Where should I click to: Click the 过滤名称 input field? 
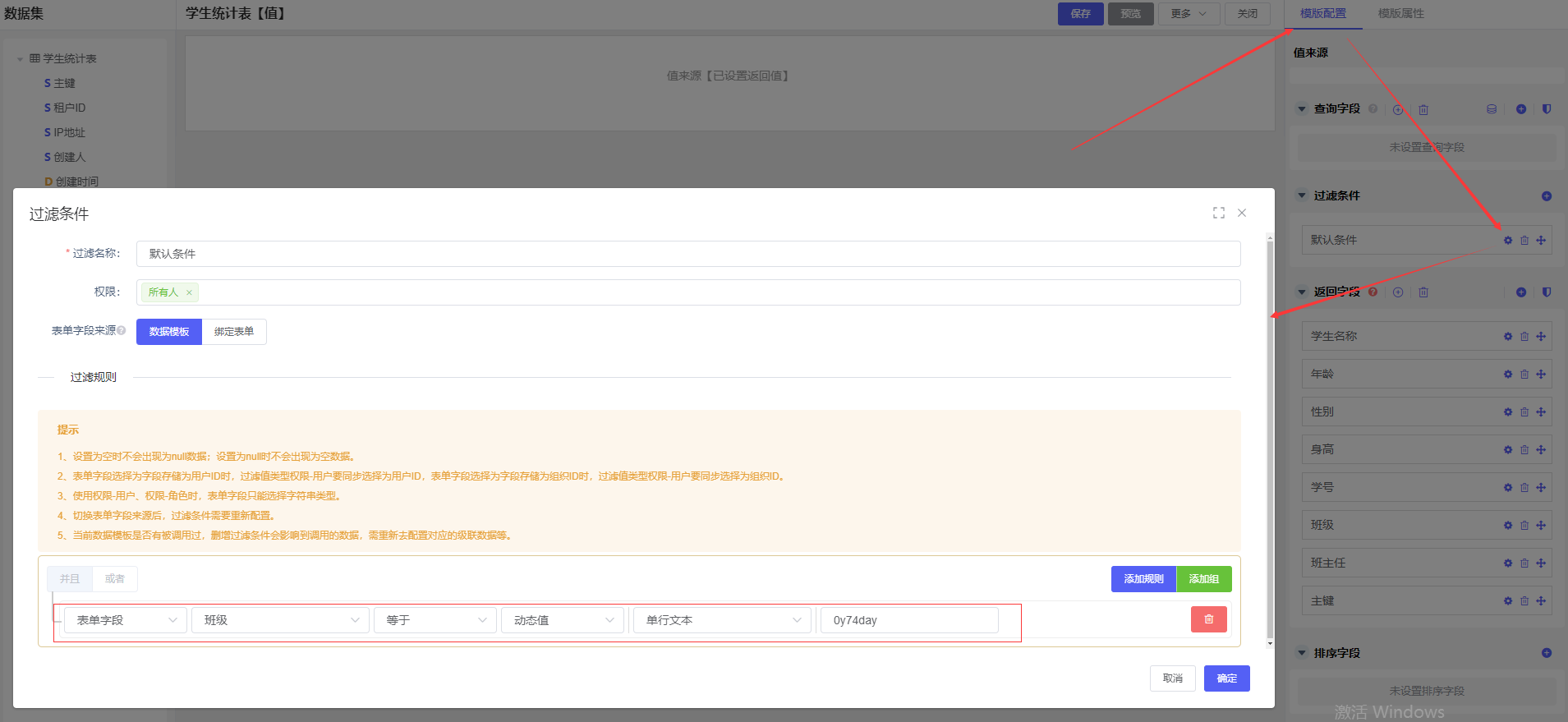coord(687,254)
